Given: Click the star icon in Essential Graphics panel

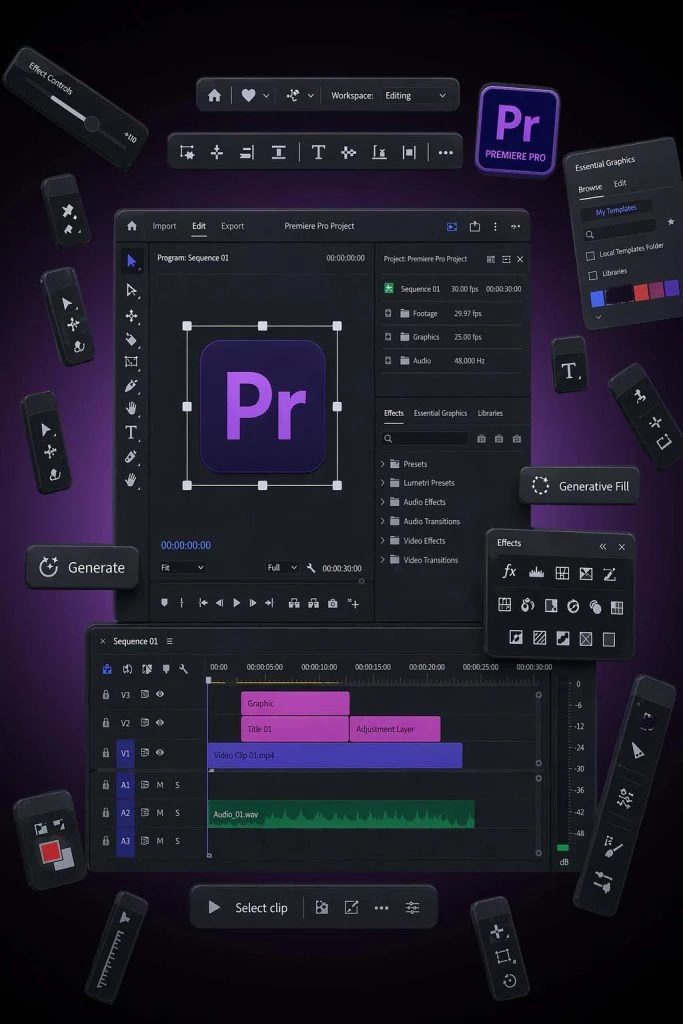Looking at the screenshot, I should pyautogui.click(x=671, y=222).
